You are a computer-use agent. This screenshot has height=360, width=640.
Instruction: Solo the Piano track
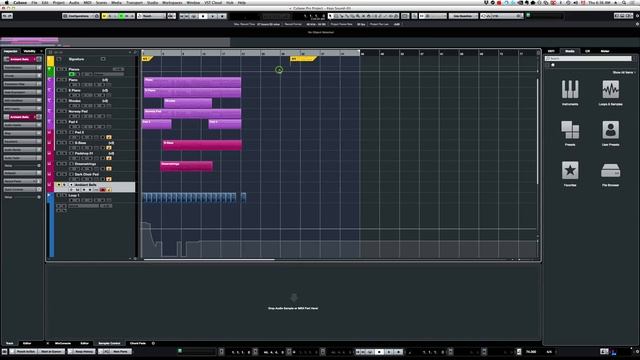64,80
